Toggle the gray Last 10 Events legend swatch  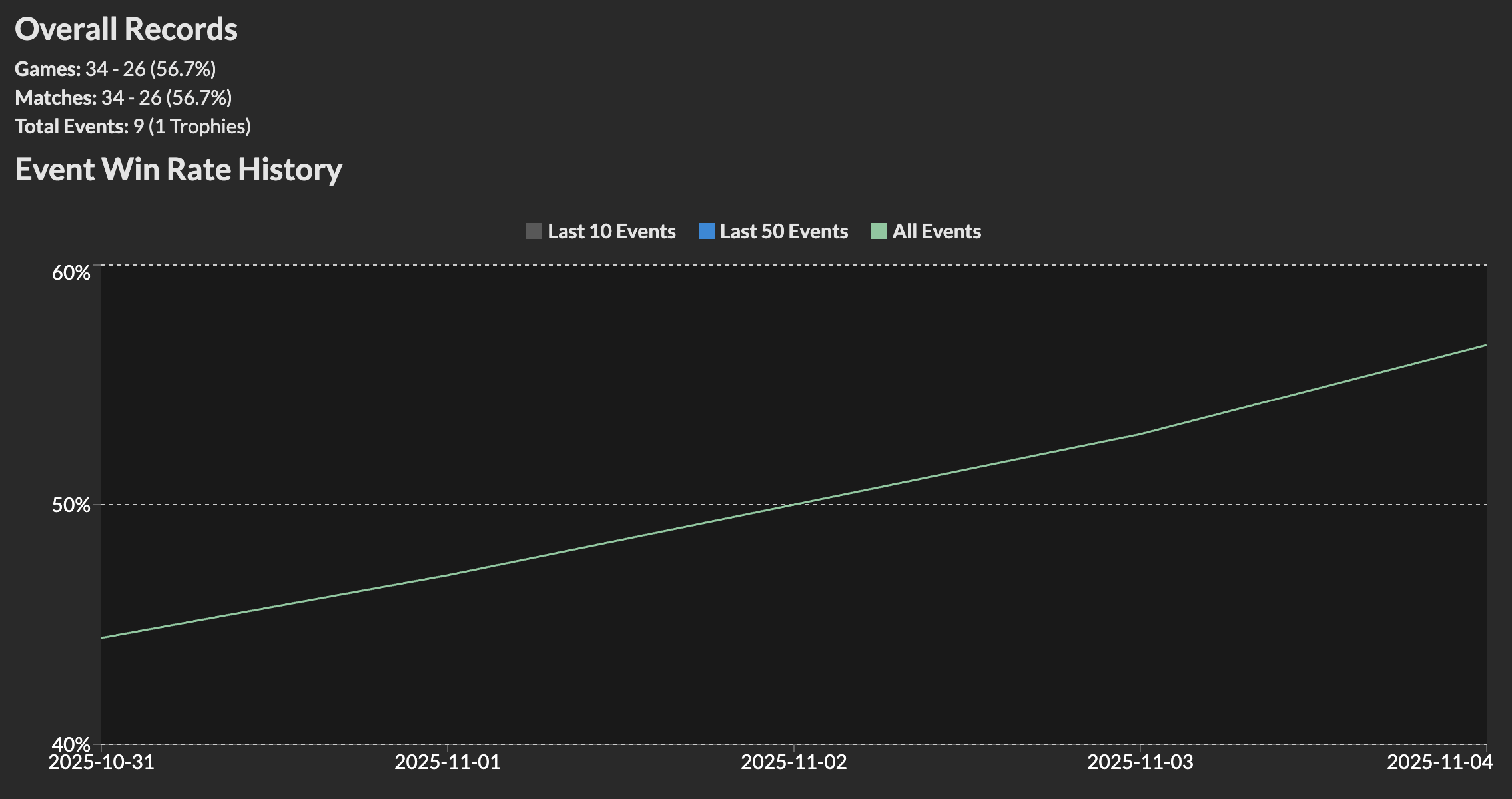pyautogui.click(x=534, y=231)
